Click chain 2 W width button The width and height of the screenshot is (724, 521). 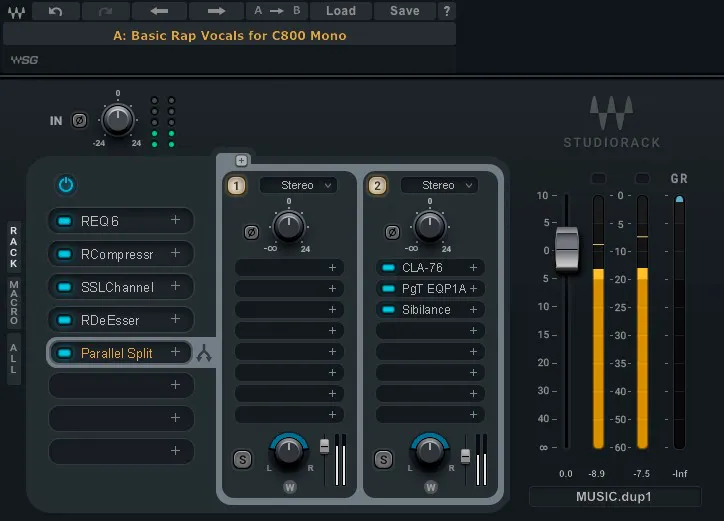click(x=430, y=487)
